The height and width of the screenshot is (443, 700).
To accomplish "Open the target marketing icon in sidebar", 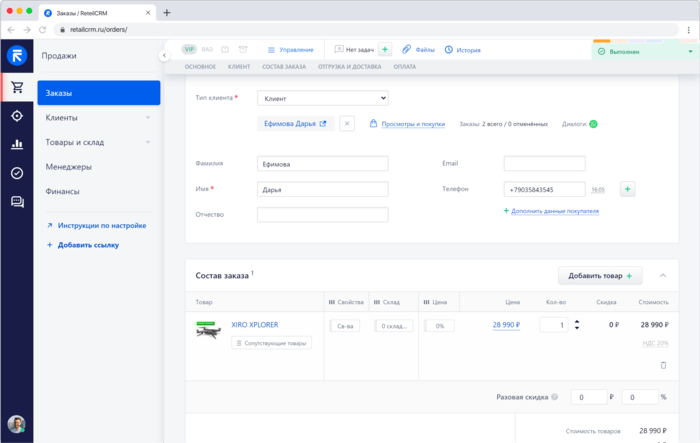I will tap(17, 116).
